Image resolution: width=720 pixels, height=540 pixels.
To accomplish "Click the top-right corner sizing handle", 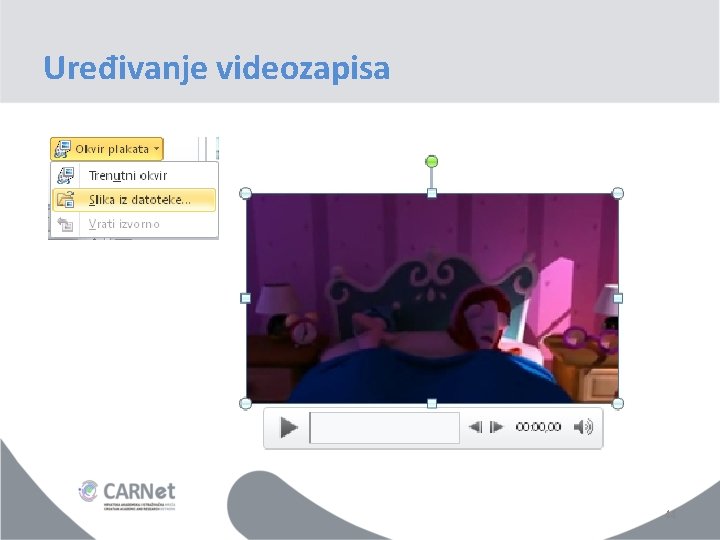I will coord(618,193).
